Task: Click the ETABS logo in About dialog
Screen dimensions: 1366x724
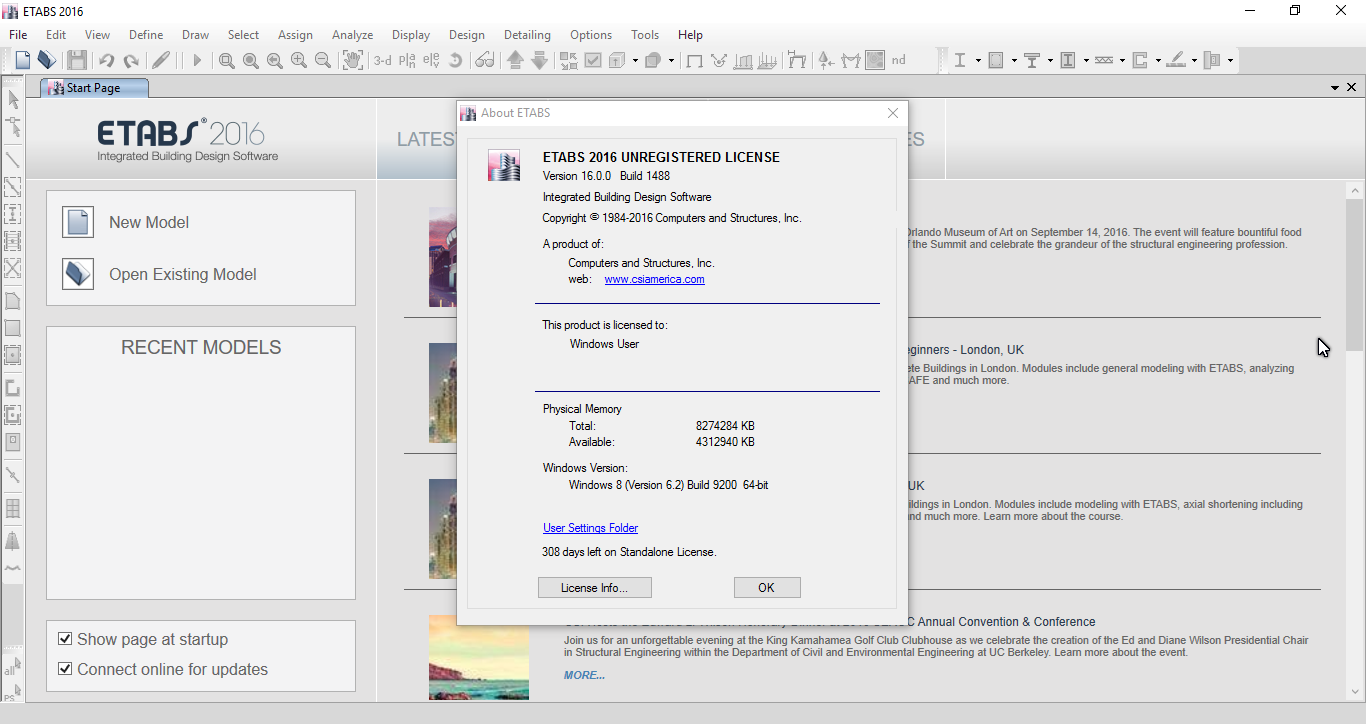Action: point(504,165)
